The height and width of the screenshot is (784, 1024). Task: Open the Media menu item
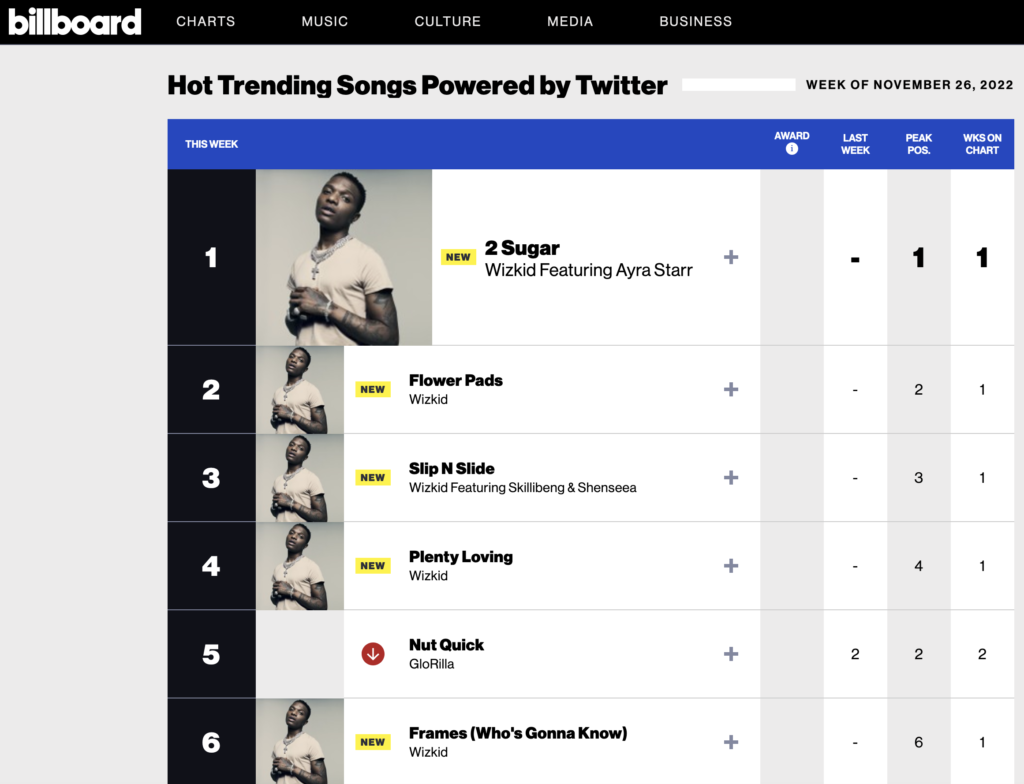[x=570, y=22]
